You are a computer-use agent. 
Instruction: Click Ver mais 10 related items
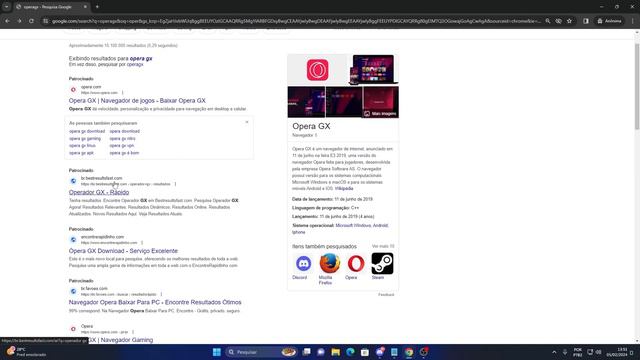(x=383, y=246)
